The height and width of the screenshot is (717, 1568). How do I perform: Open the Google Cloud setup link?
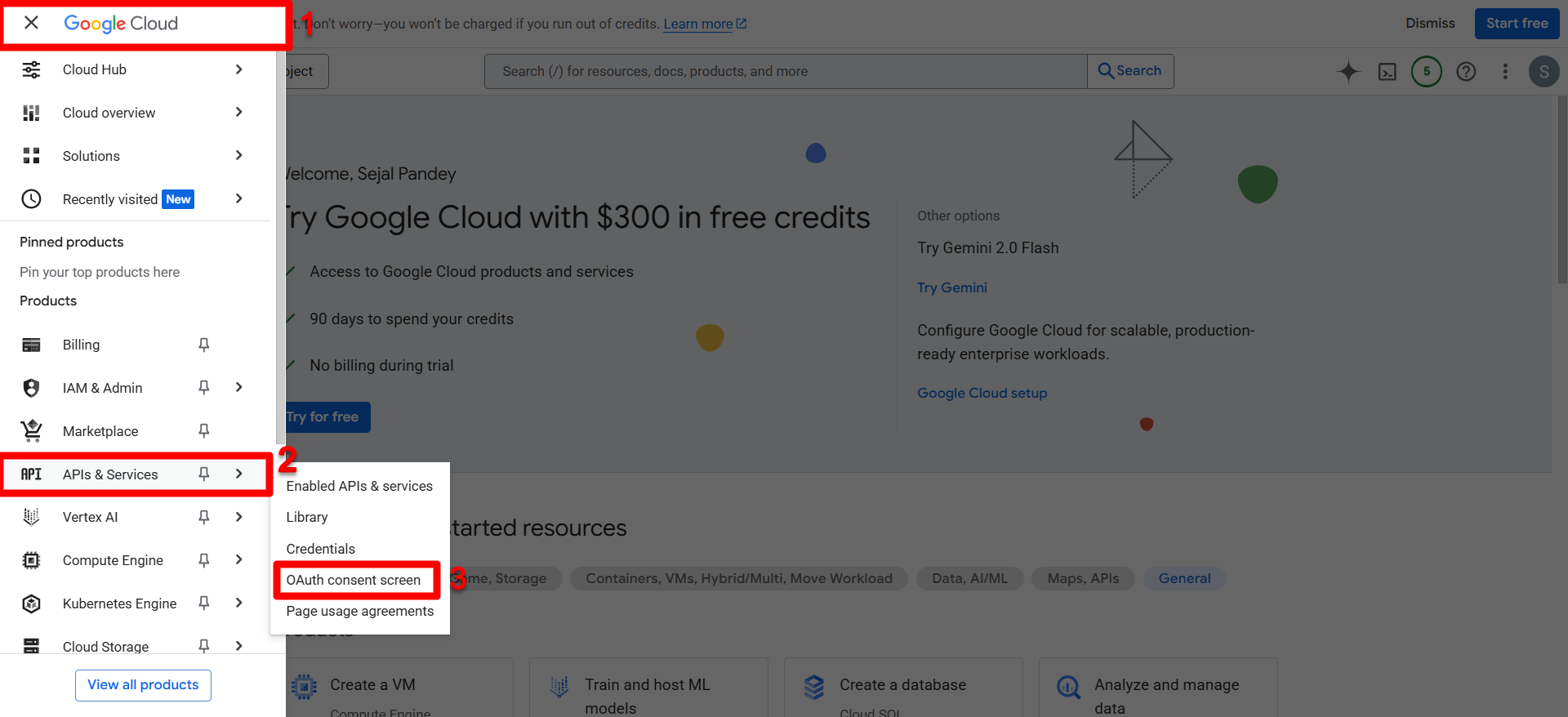(982, 393)
